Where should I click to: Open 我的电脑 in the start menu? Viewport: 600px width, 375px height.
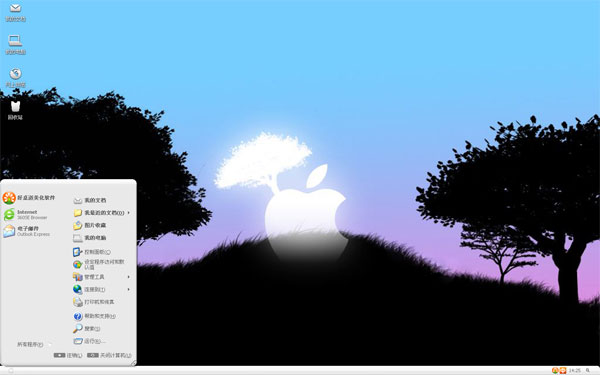point(90,238)
